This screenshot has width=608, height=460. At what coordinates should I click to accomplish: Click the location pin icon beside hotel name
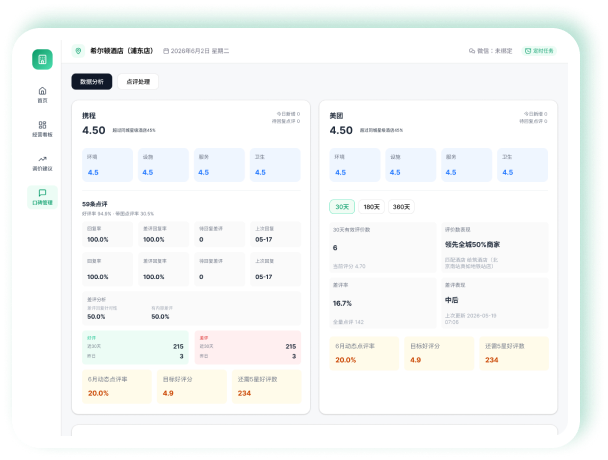pos(78,51)
